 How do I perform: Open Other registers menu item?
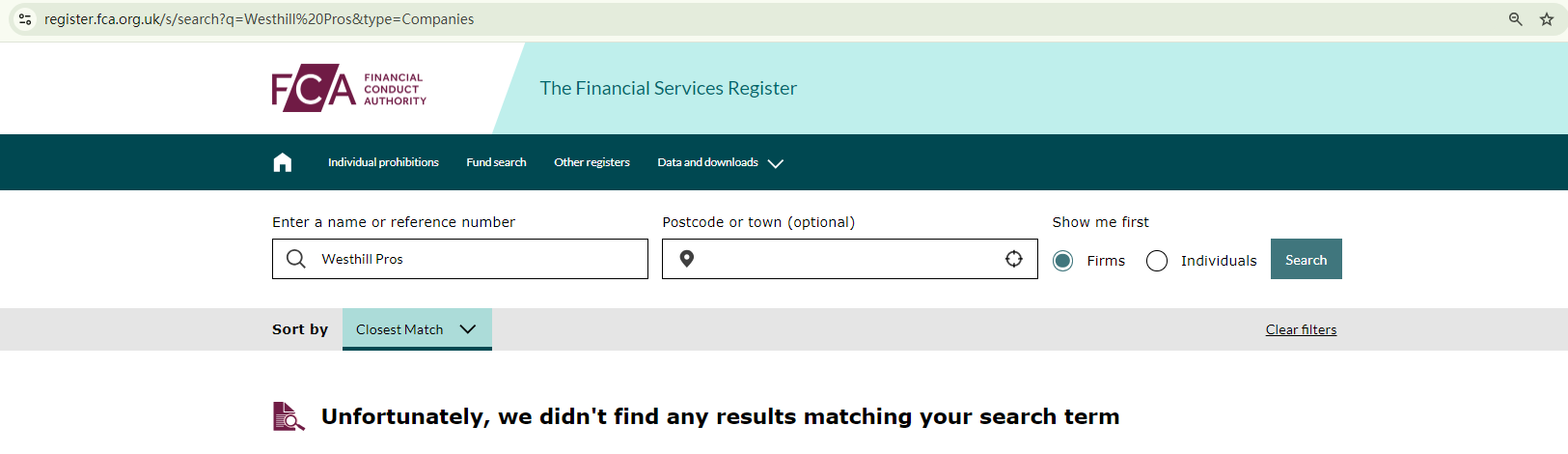[x=591, y=162]
